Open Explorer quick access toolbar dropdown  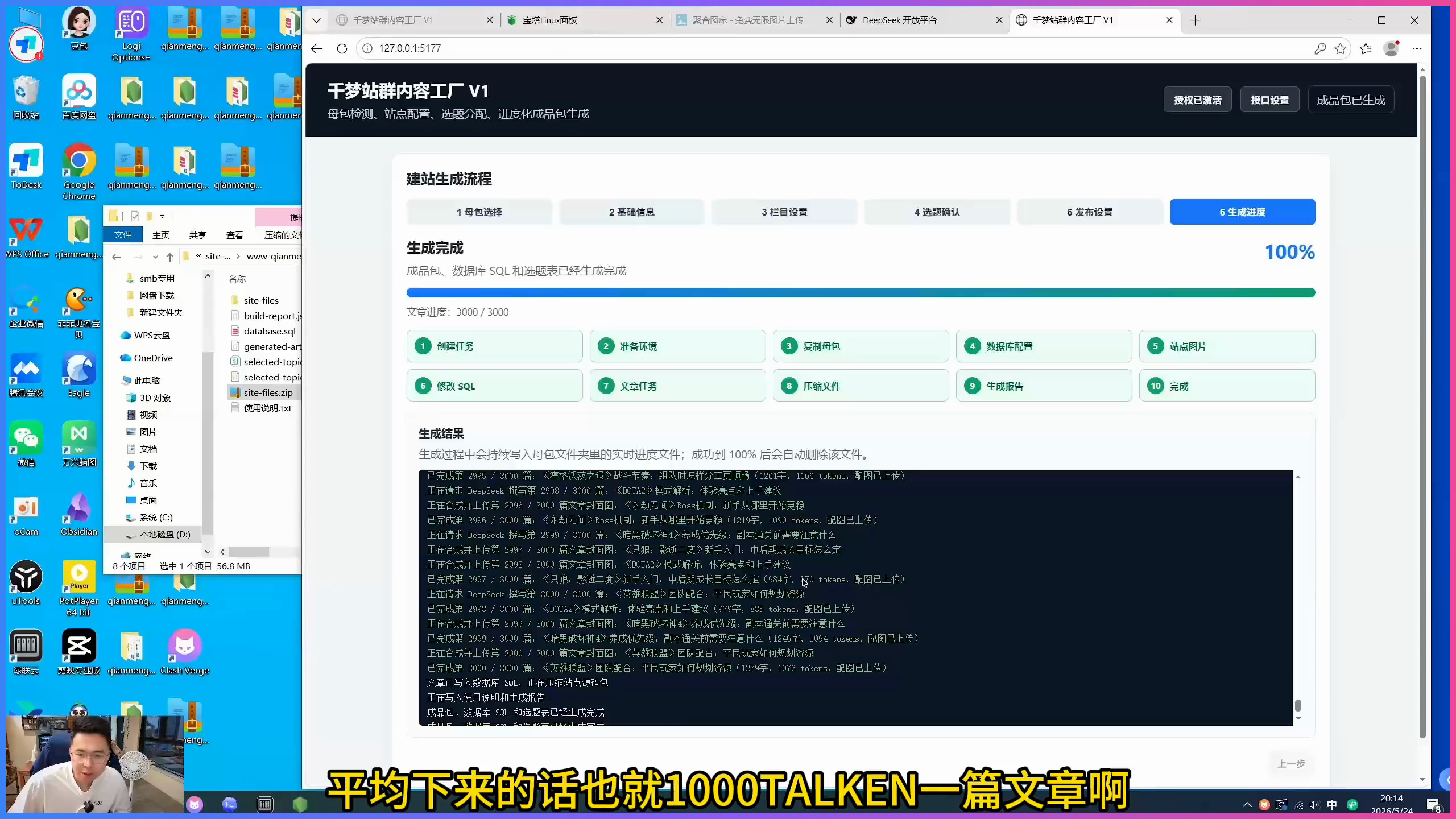pos(162,216)
